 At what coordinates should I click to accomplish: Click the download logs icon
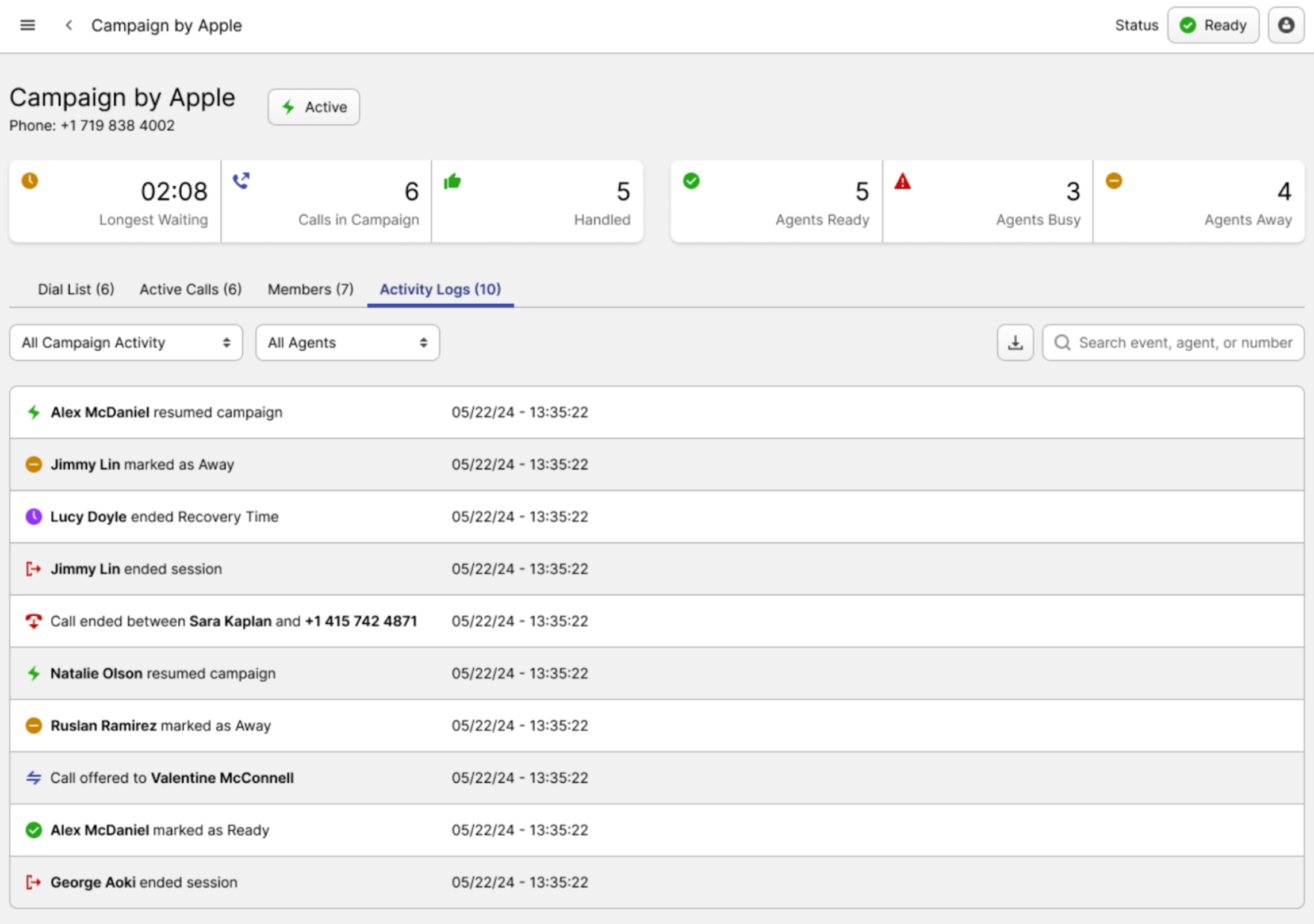1015,343
